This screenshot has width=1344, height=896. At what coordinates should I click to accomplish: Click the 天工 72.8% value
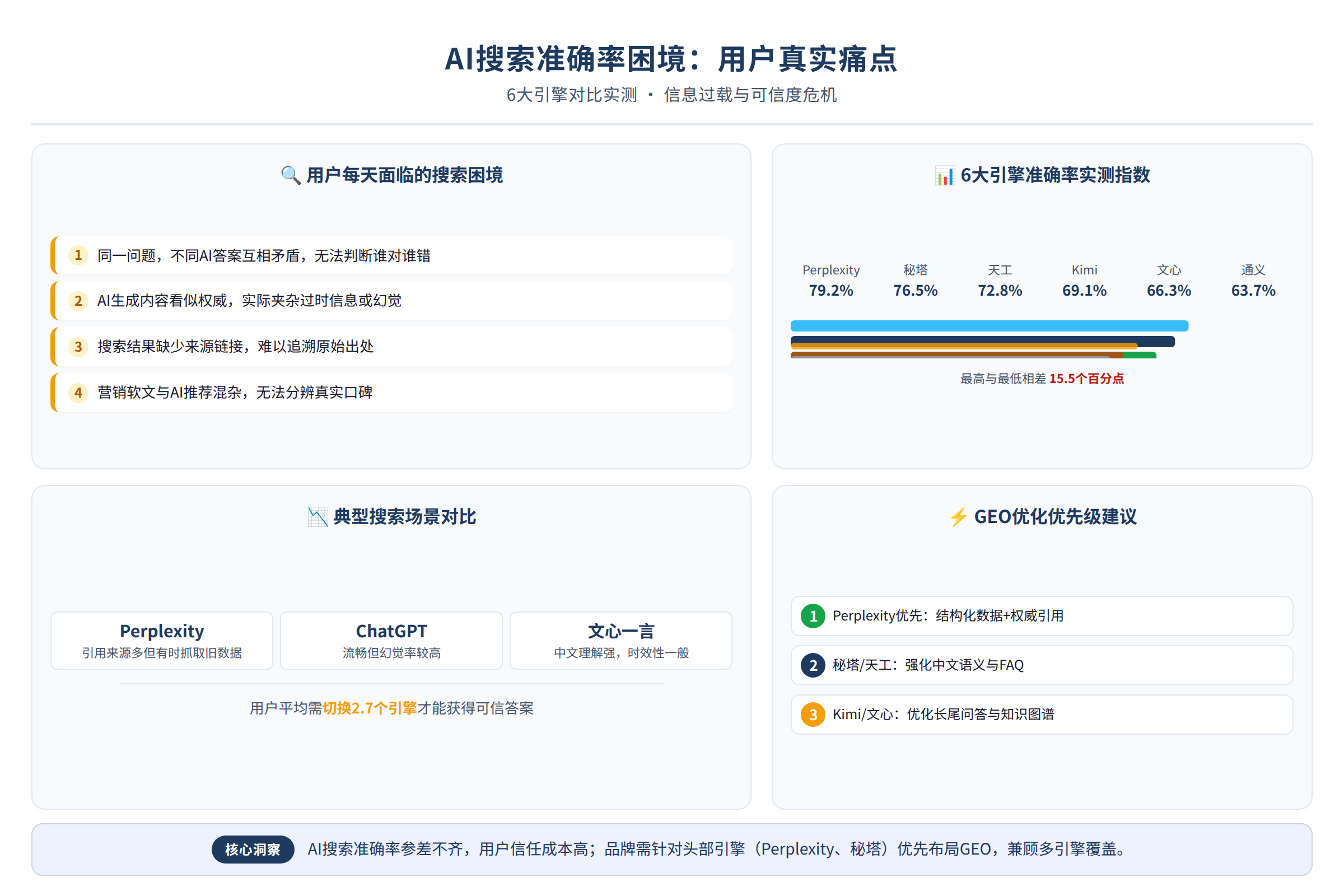coord(1000,291)
